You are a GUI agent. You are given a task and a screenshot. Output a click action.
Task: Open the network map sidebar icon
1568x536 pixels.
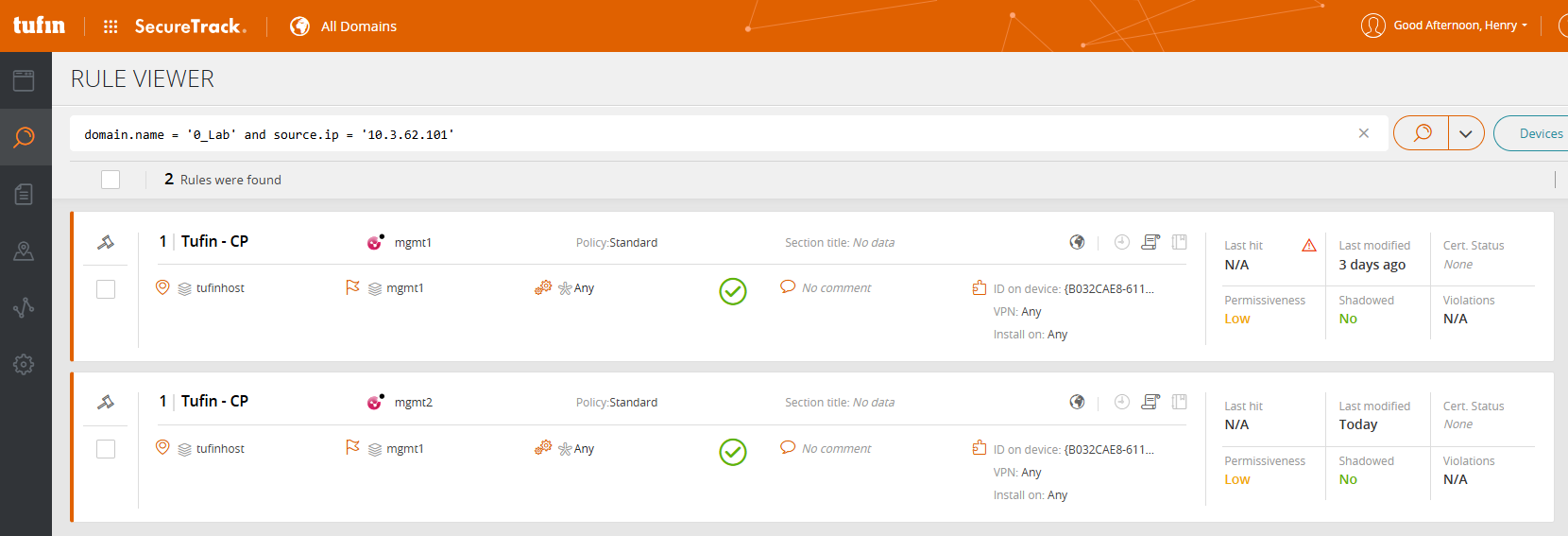(24, 307)
